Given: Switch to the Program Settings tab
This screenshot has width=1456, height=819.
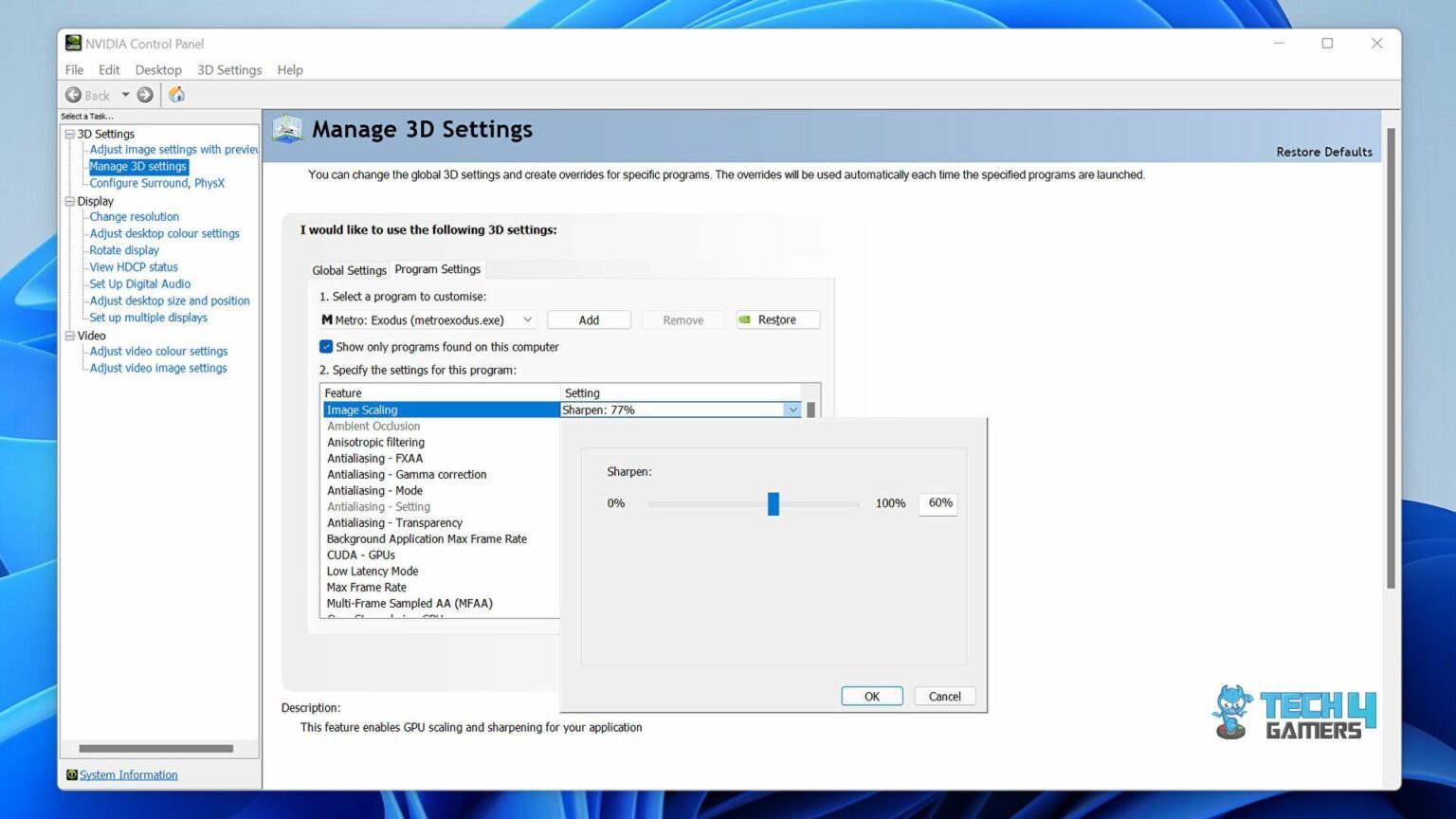Looking at the screenshot, I should (438, 269).
